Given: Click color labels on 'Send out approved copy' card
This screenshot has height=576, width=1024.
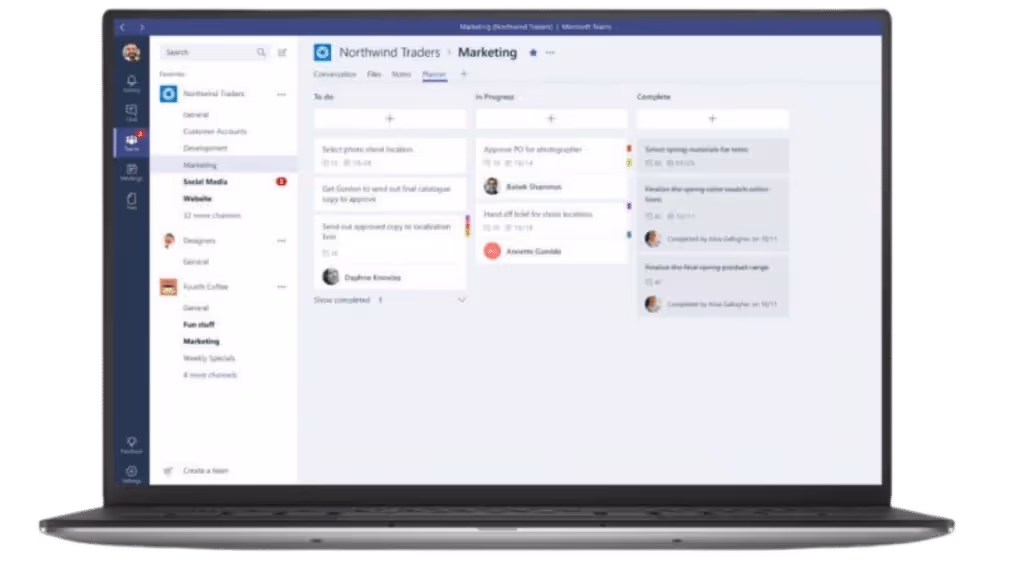Looking at the screenshot, I should click(468, 226).
